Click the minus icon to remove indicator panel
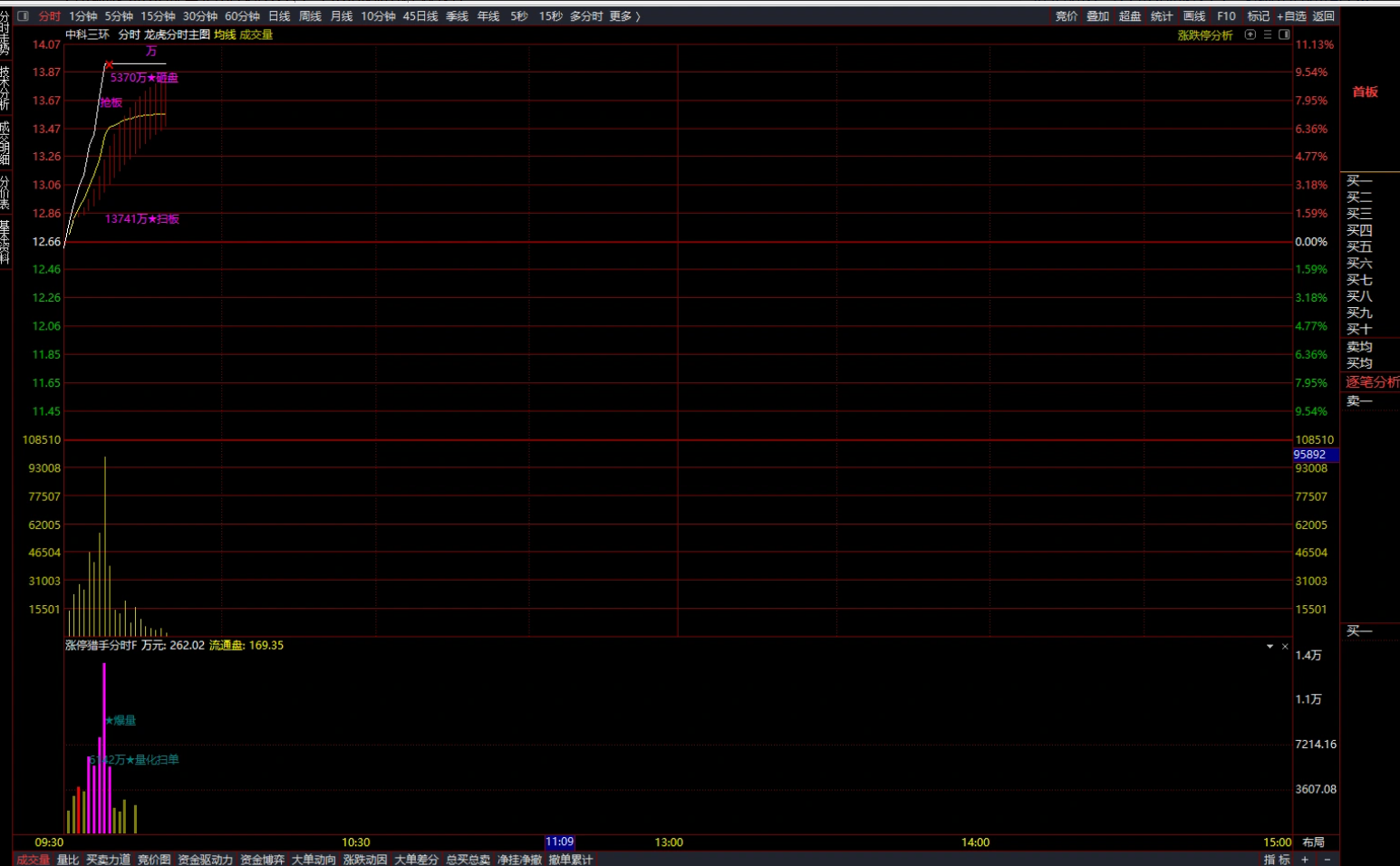This screenshot has width=1400, height=866. [1328, 860]
